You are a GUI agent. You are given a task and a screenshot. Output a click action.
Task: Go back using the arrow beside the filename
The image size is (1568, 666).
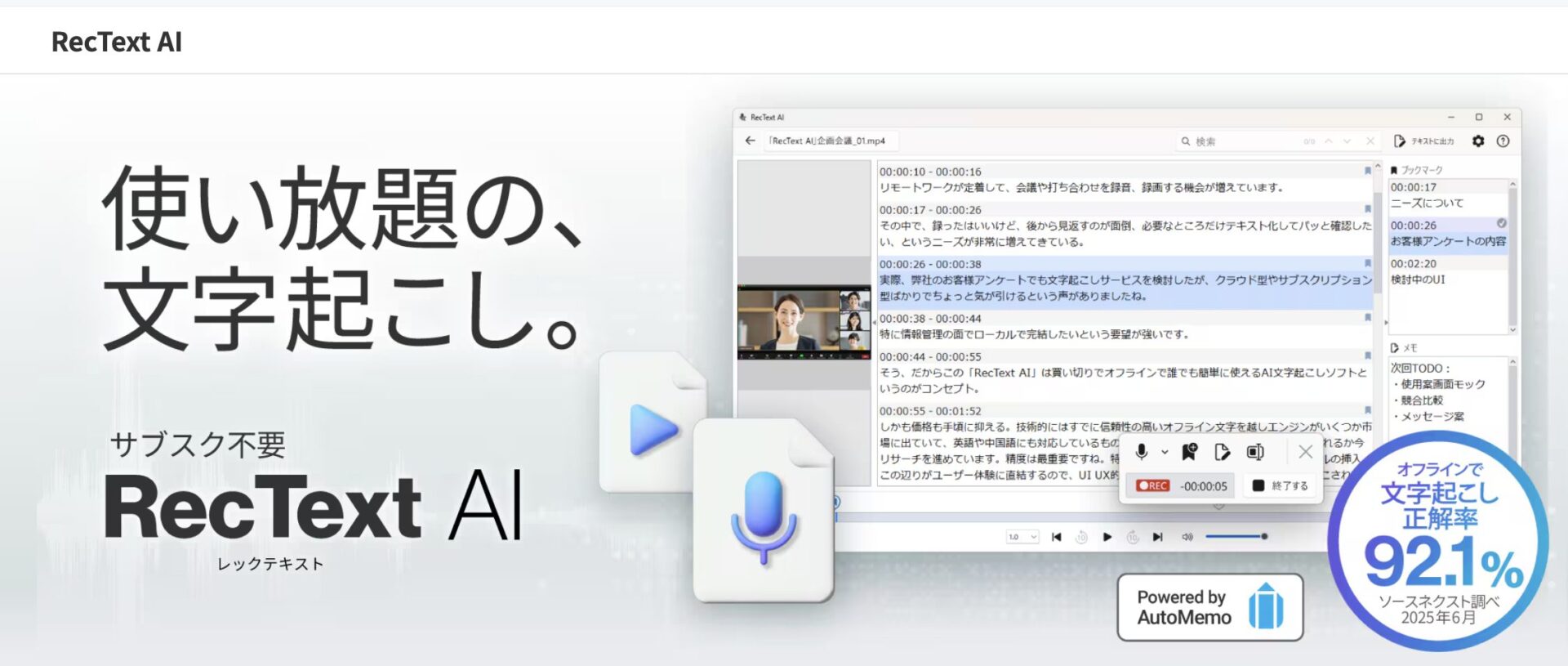[x=750, y=141]
